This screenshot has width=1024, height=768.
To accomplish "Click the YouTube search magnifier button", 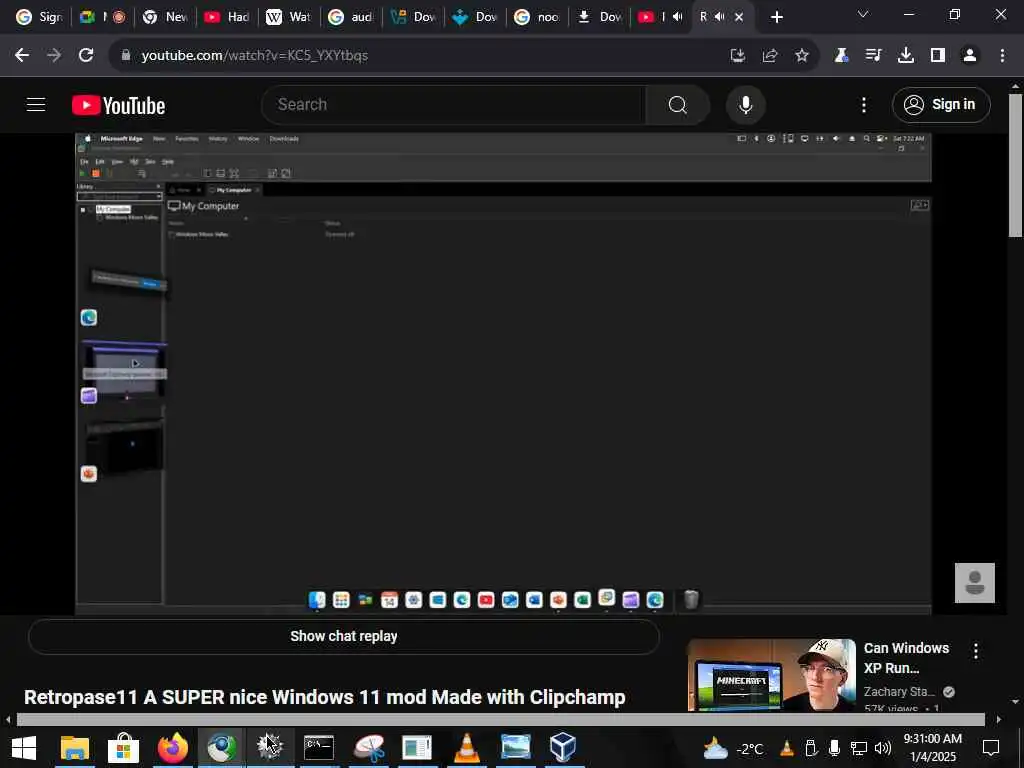I will [677, 104].
